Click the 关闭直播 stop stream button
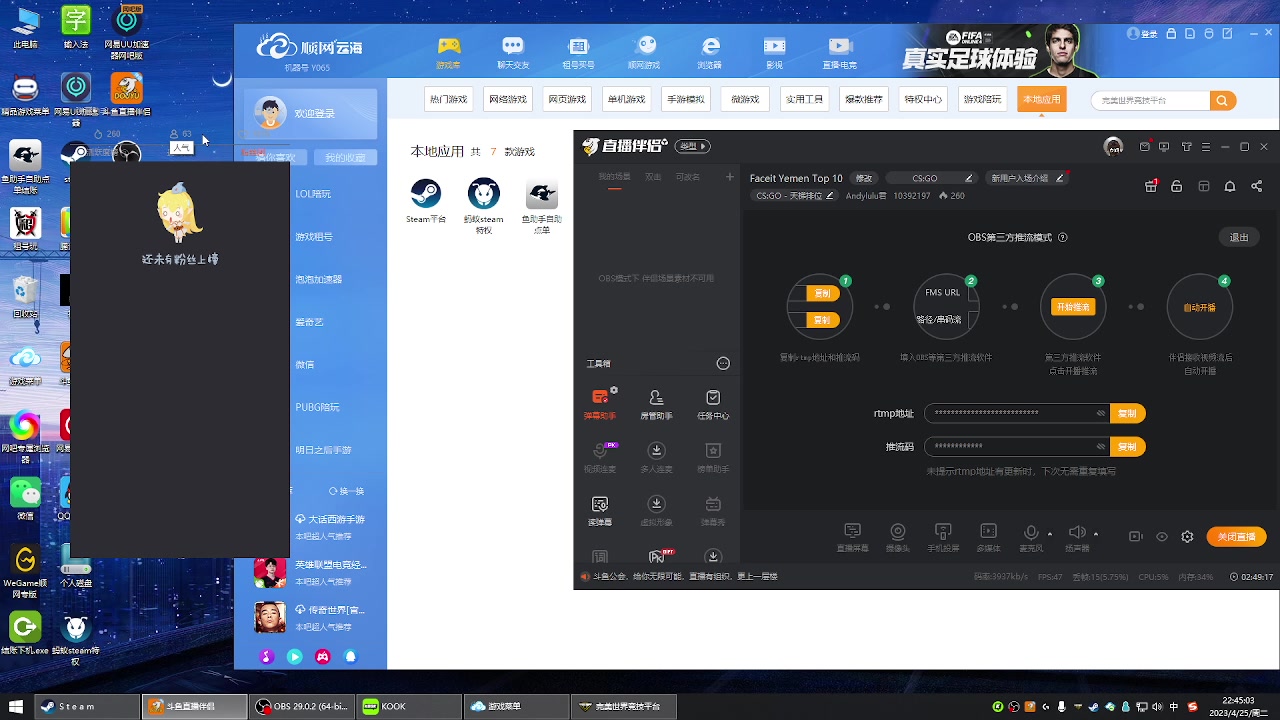The width and height of the screenshot is (1280, 720). pos(1236,537)
